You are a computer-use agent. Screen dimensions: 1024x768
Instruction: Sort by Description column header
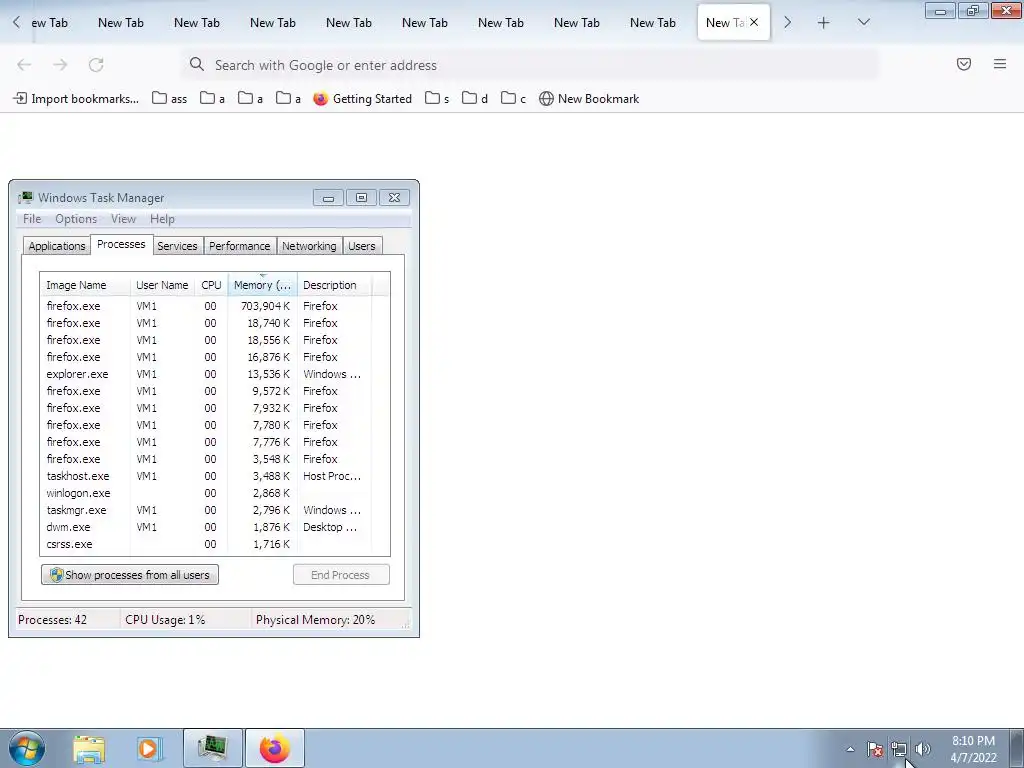pyautogui.click(x=334, y=285)
